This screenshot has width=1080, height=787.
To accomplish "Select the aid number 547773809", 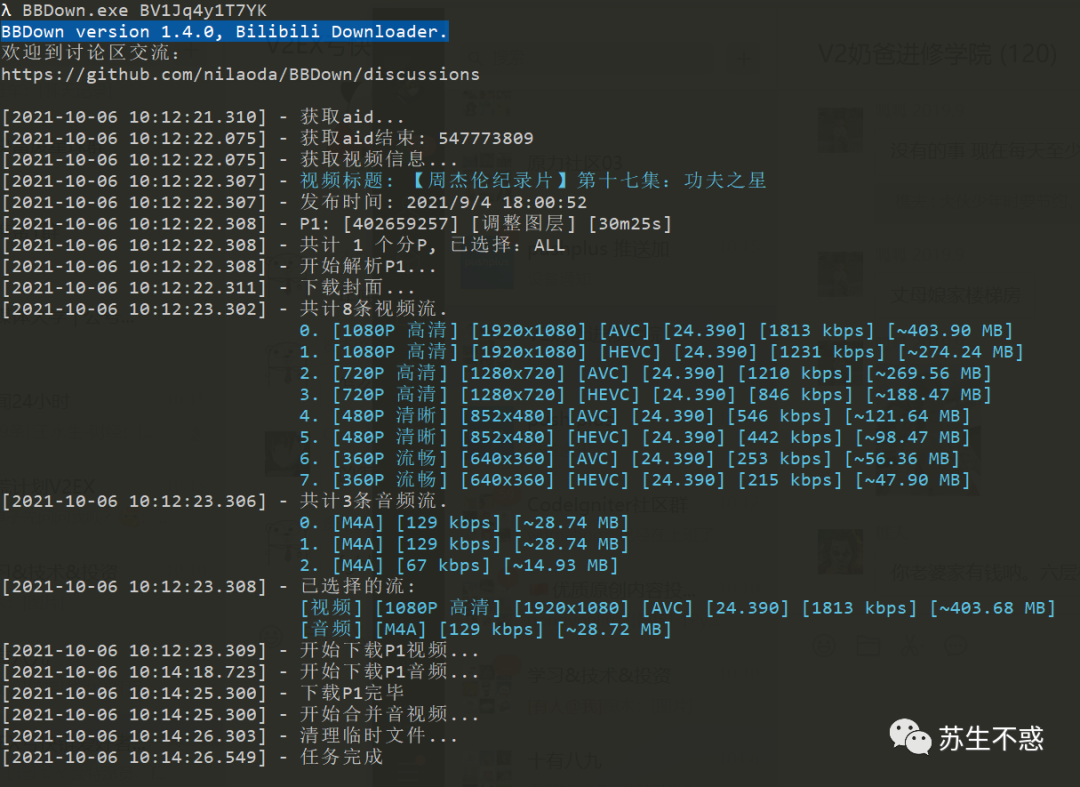I will tap(486, 138).
